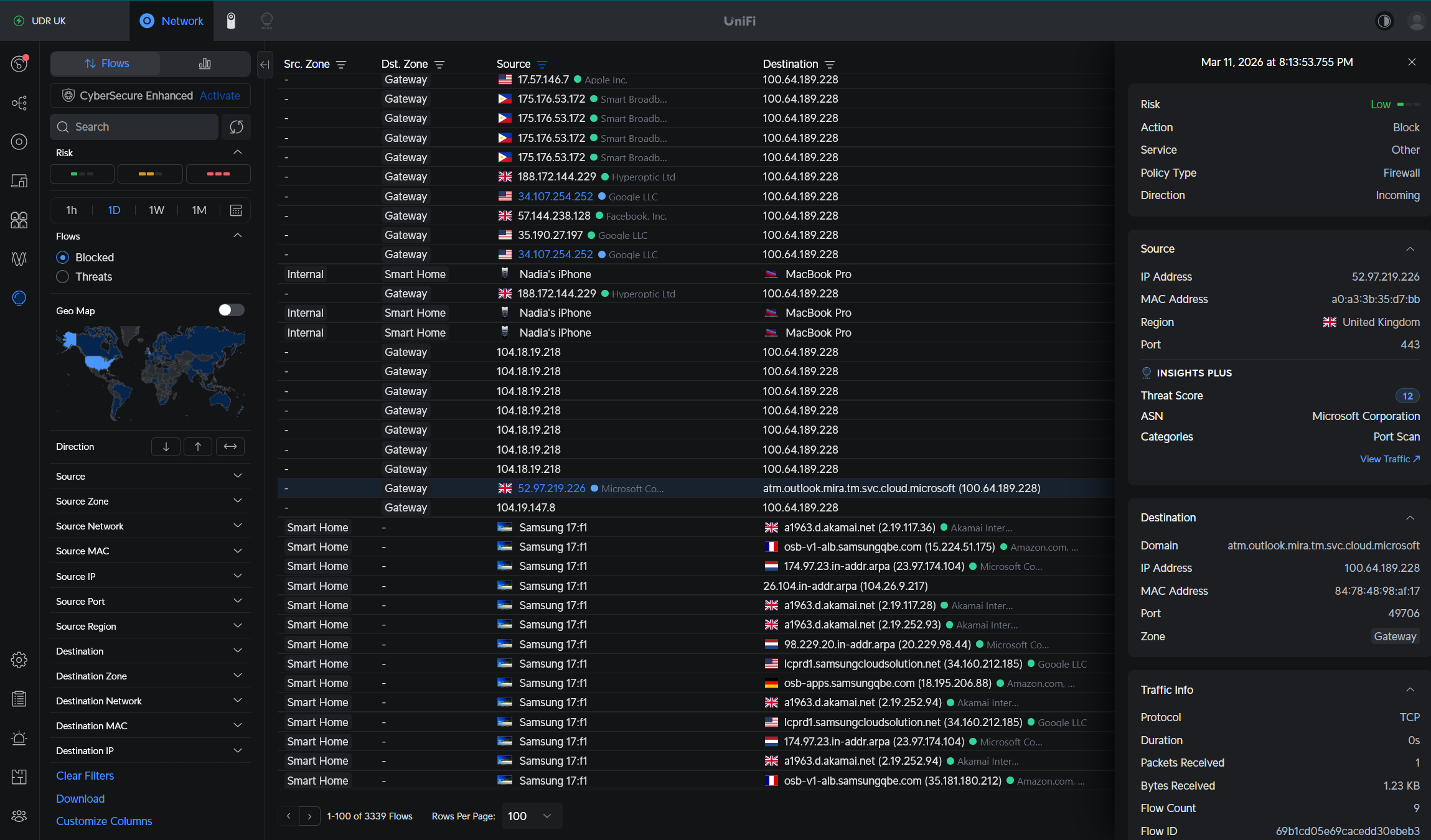
Task: Click the Clear Filters link
Action: 85,776
